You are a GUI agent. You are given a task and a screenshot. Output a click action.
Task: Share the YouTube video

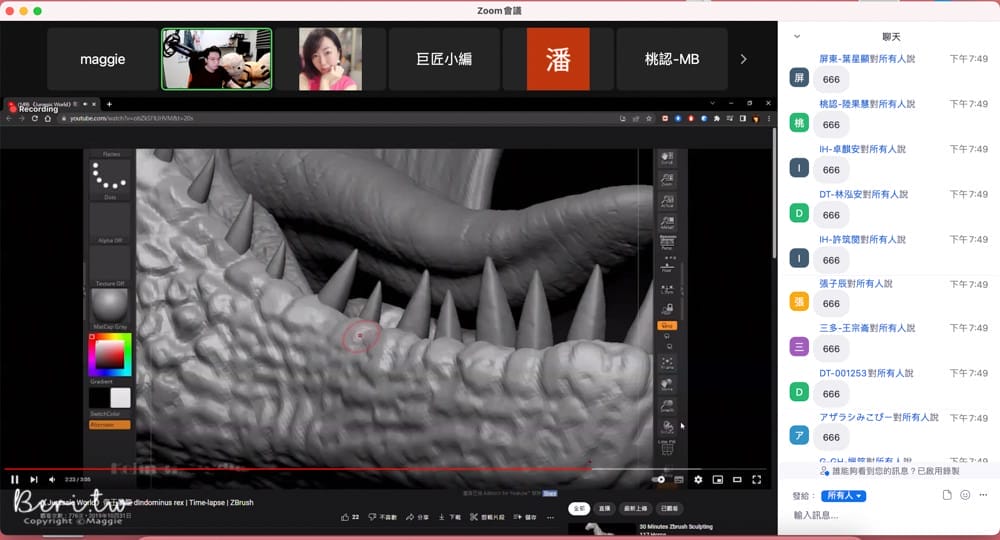(417, 517)
